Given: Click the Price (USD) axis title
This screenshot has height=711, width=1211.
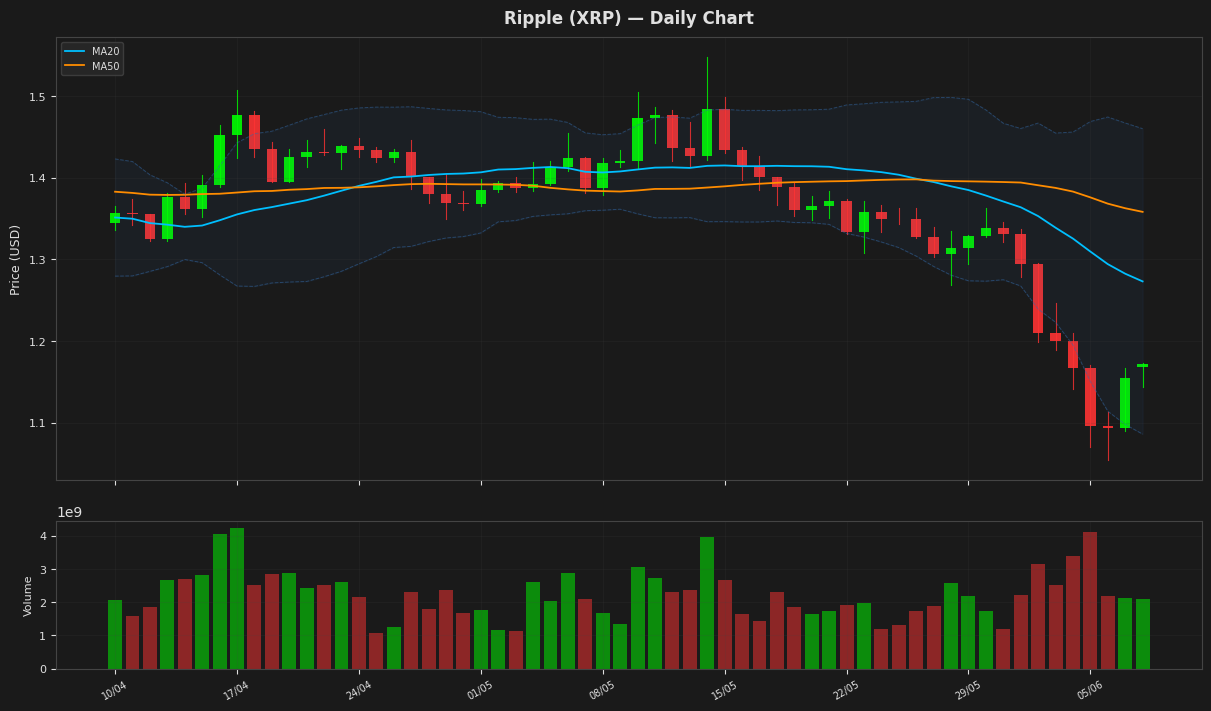Looking at the screenshot, I should tap(15, 259).
